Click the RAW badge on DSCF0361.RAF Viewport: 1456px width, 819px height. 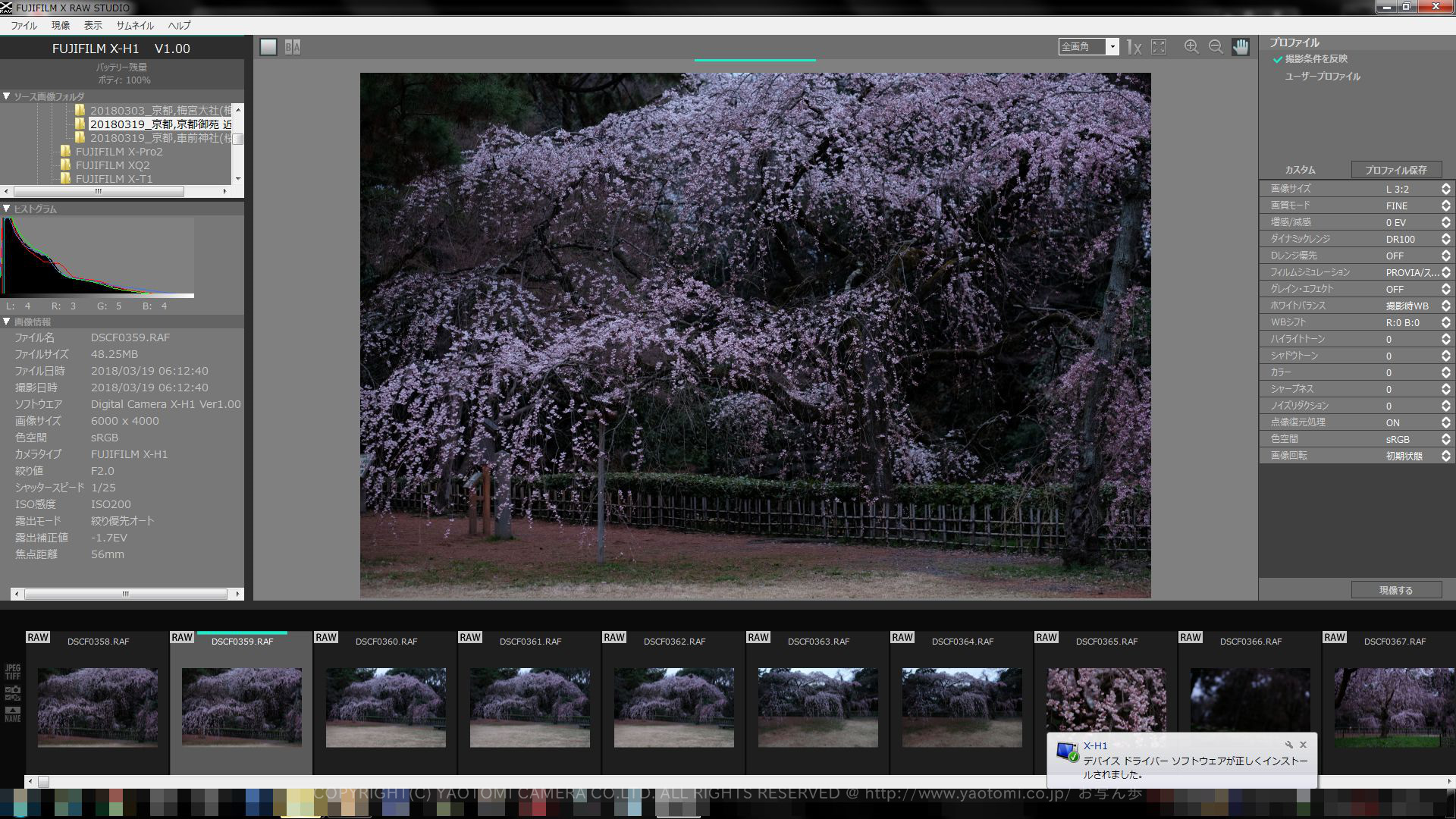[x=470, y=637]
